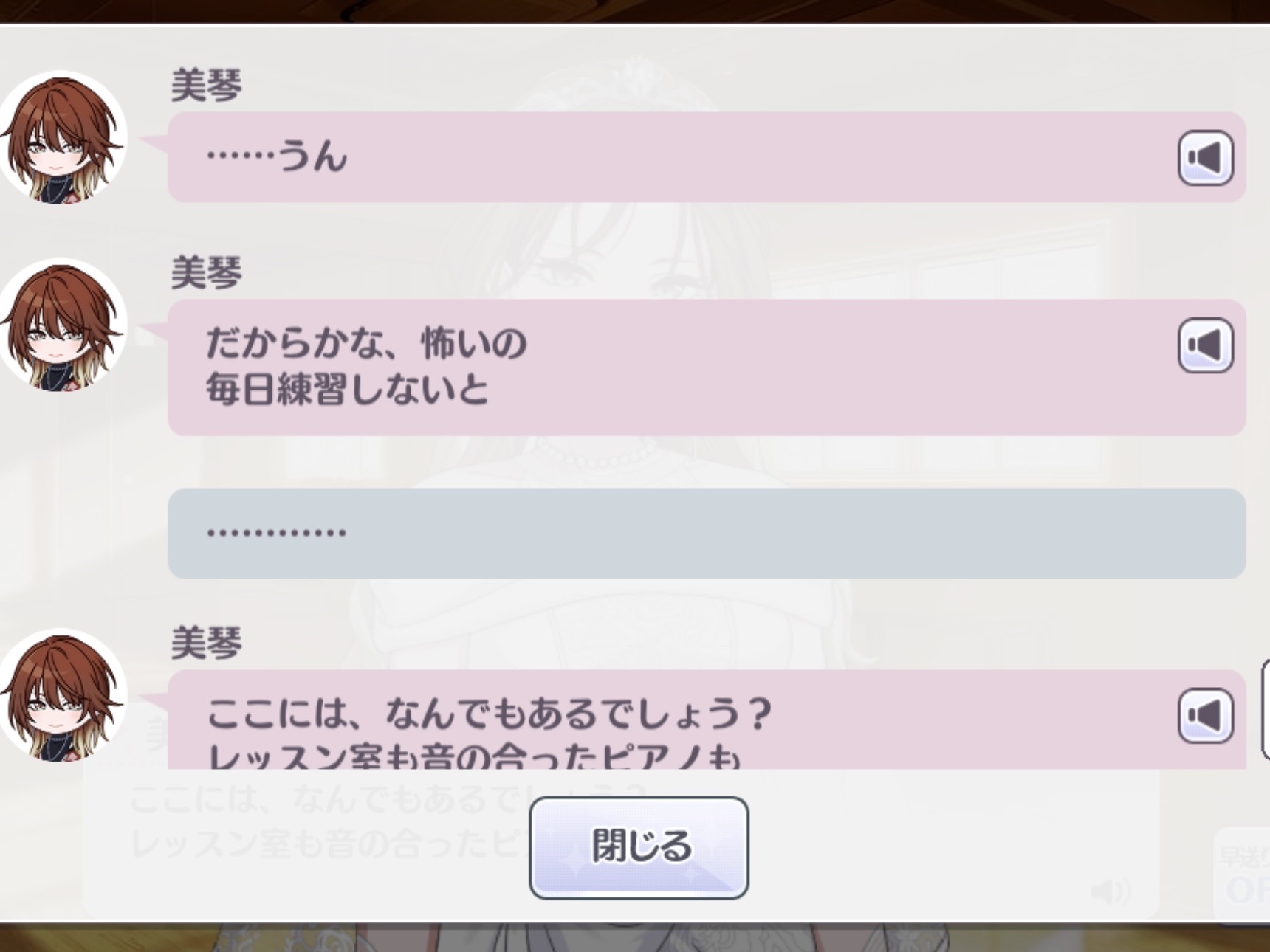Select the 'レッスン室も音の合ったピアノも' bubble
Image resolution: width=1270 pixels, height=952 pixels.
click(707, 720)
